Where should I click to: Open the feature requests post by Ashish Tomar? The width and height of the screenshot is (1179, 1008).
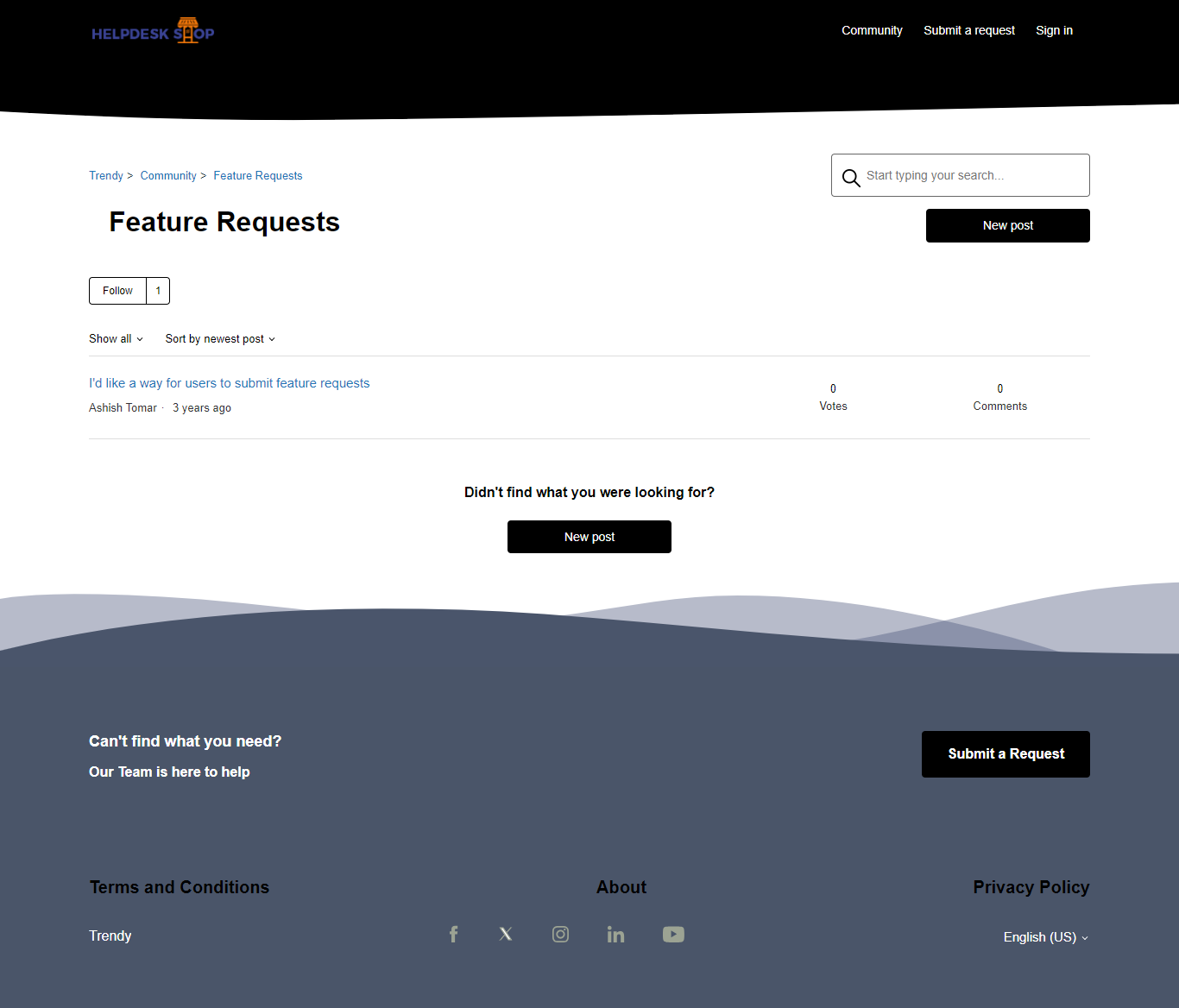click(229, 383)
